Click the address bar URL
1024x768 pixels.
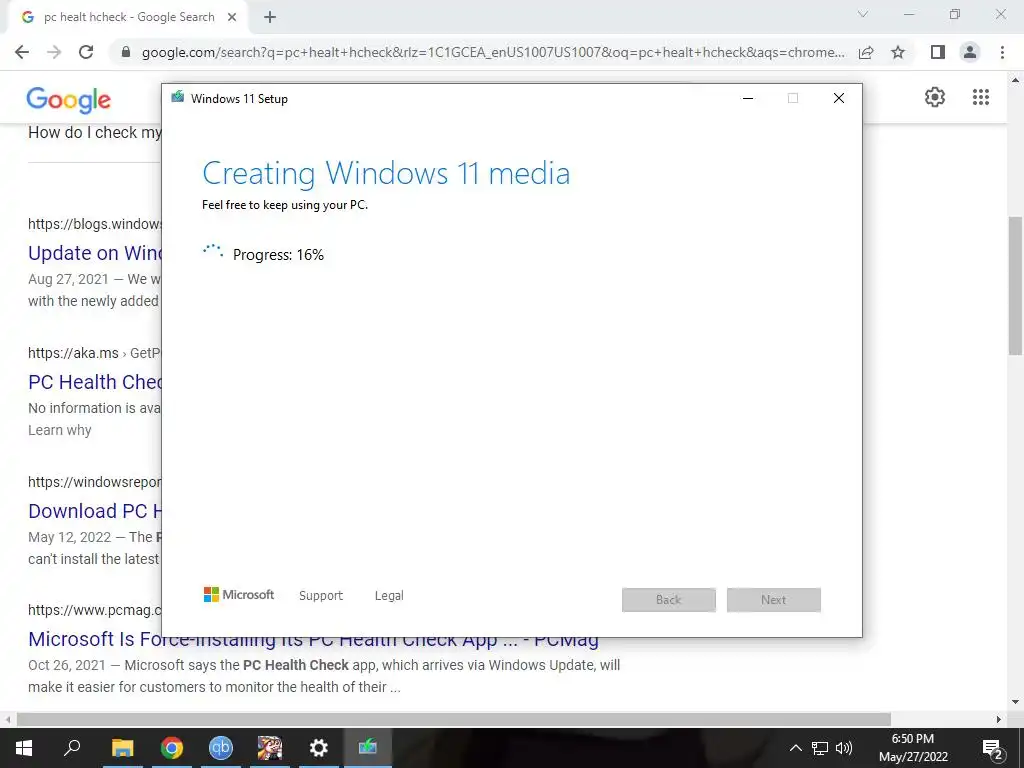[x=493, y=52]
